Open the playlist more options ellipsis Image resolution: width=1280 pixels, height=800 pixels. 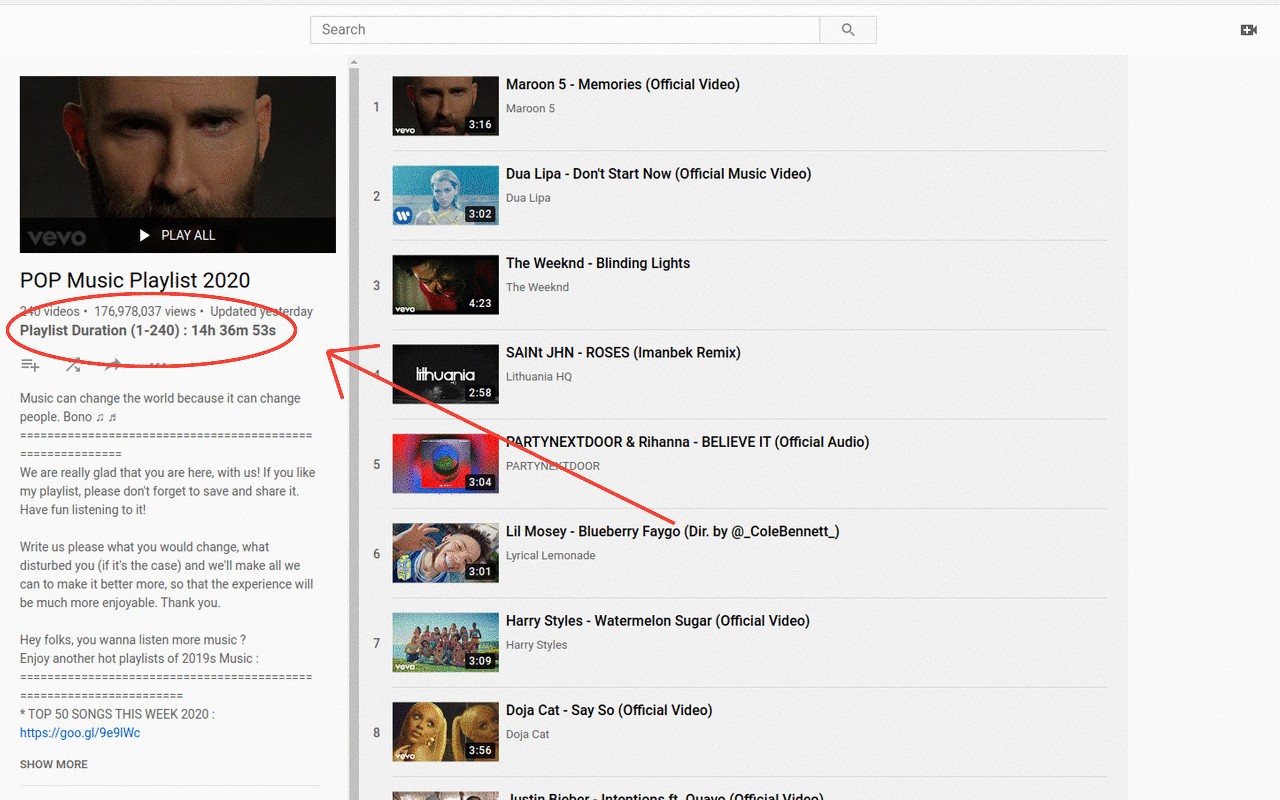(158, 366)
